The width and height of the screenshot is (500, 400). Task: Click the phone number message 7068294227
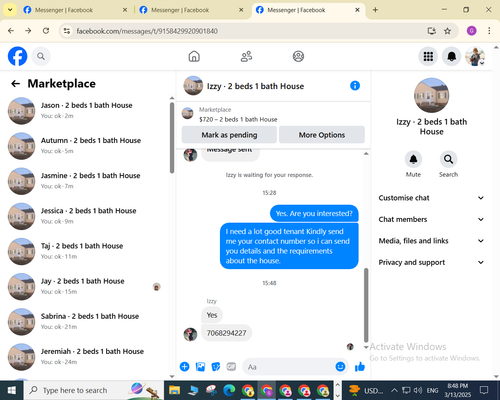226,333
